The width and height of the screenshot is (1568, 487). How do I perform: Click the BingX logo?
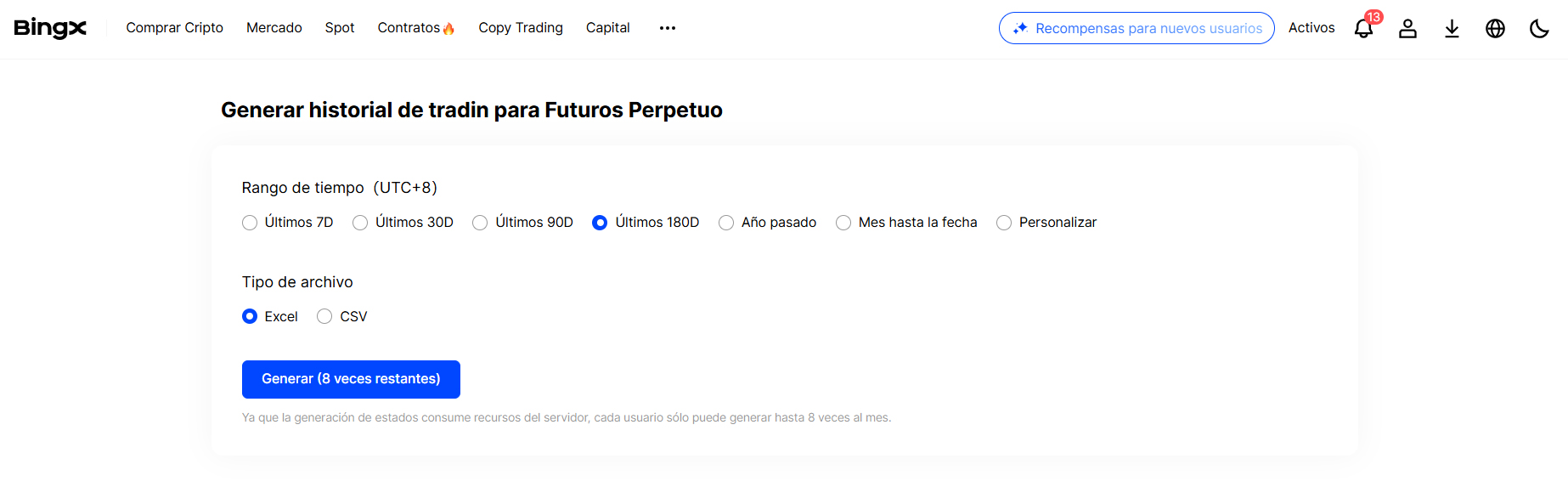point(50,28)
